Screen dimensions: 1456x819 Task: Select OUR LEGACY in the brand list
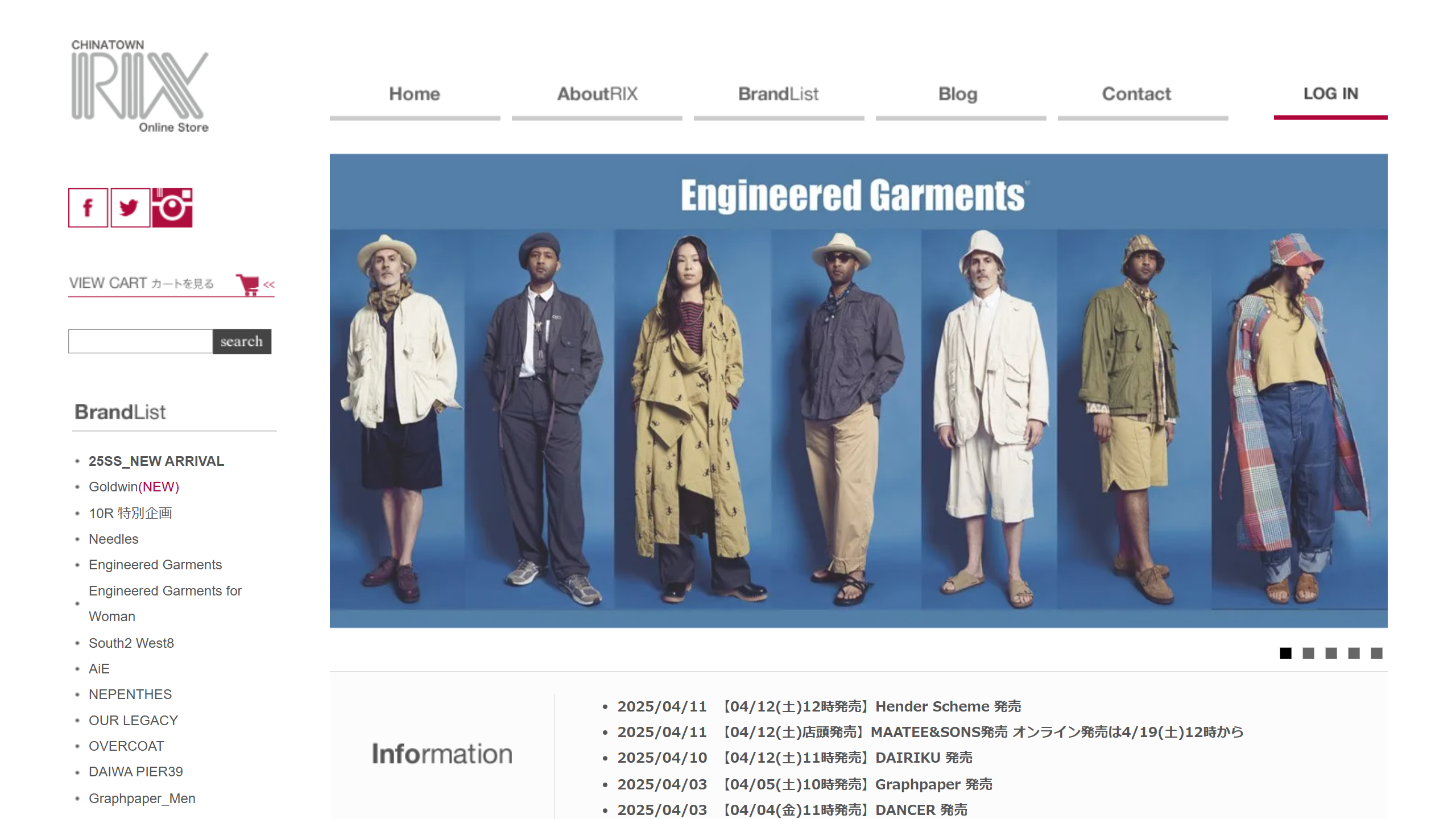pos(133,721)
